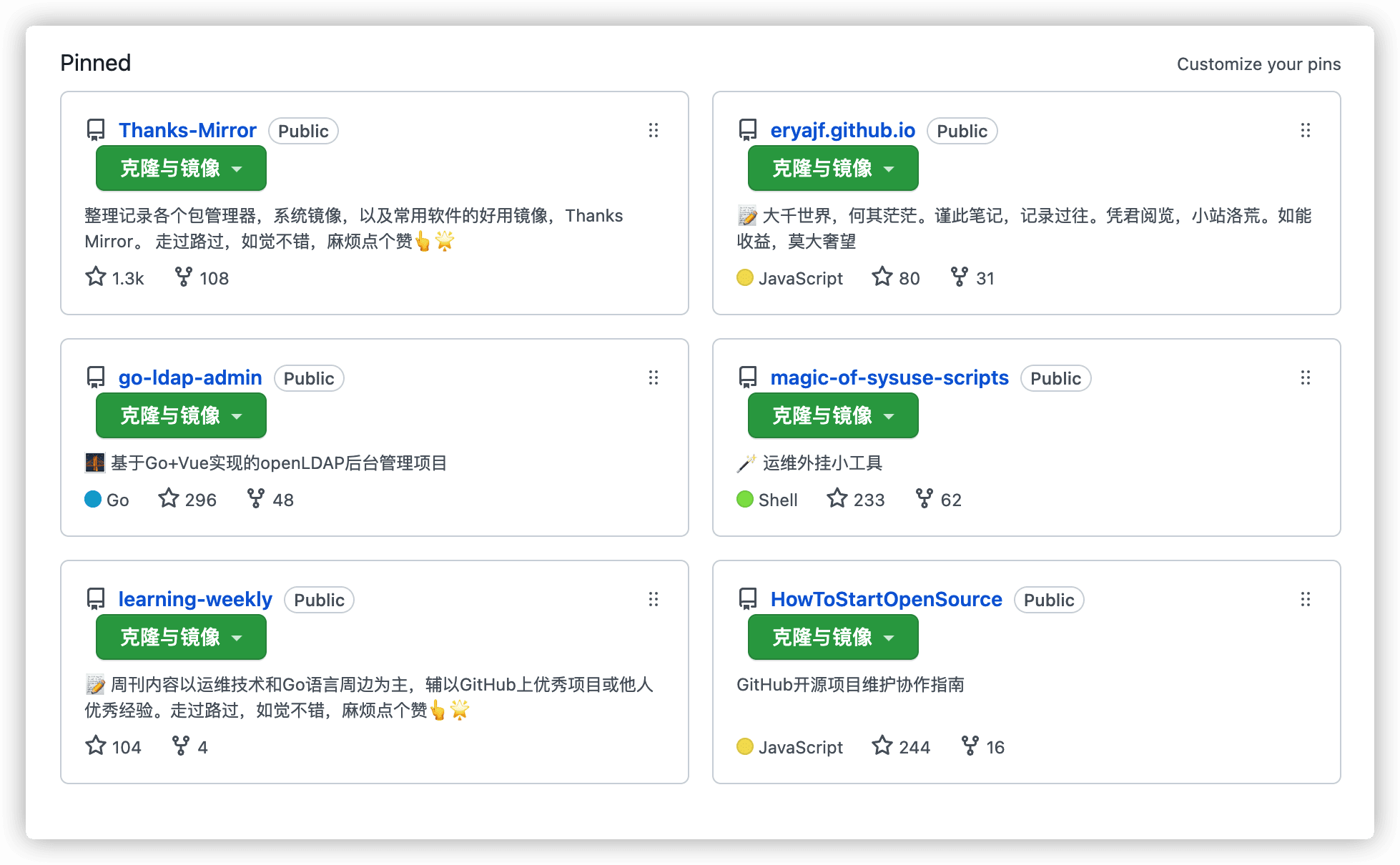1400x865 pixels.
Task: Click the star icon for Thanks-Mirror
Action: 96,277
